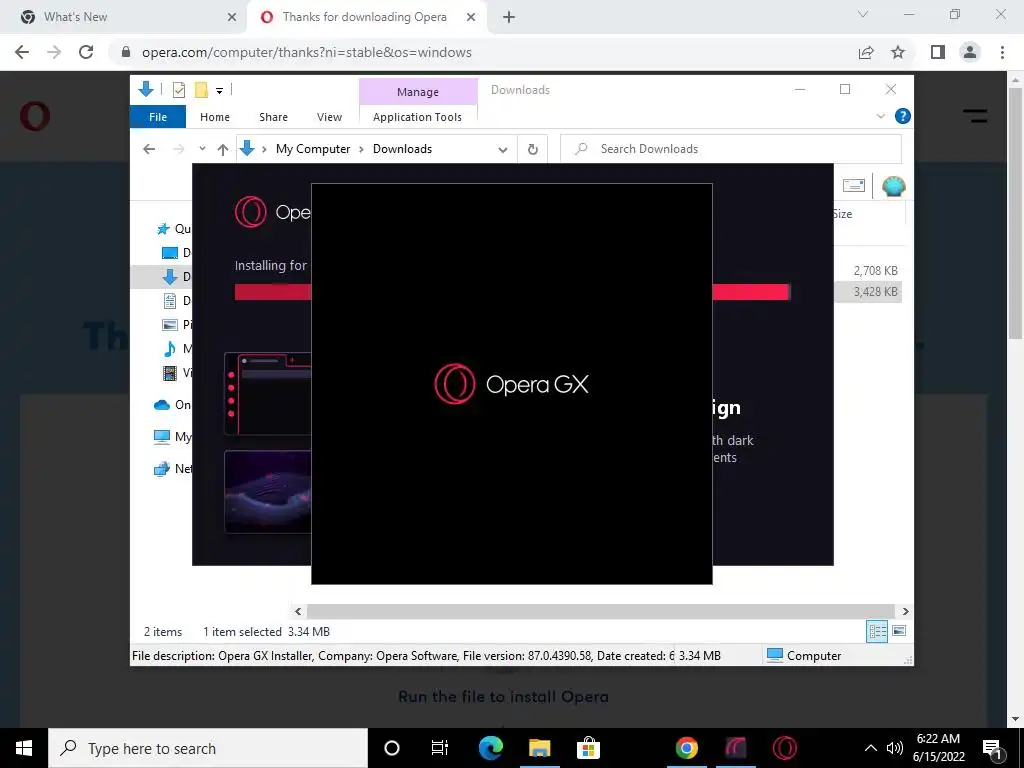This screenshot has height=768, width=1024.
Task: Open View ribbon tab in Explorer
Action: [329, 117]
